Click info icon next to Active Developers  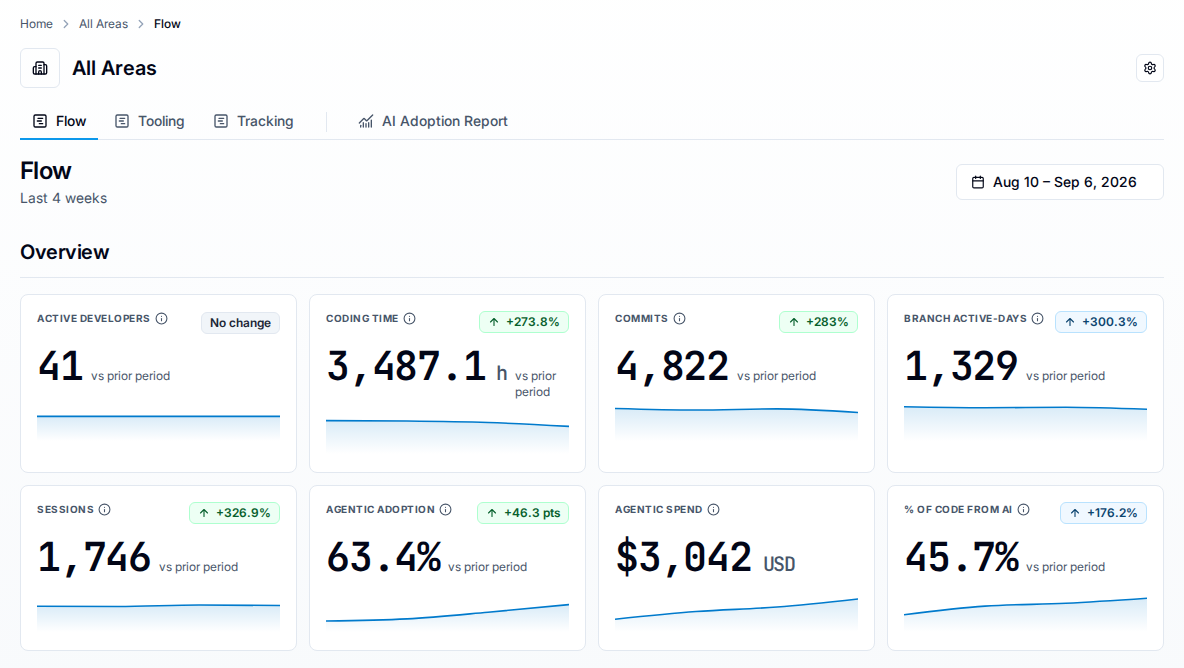(162, 319)
